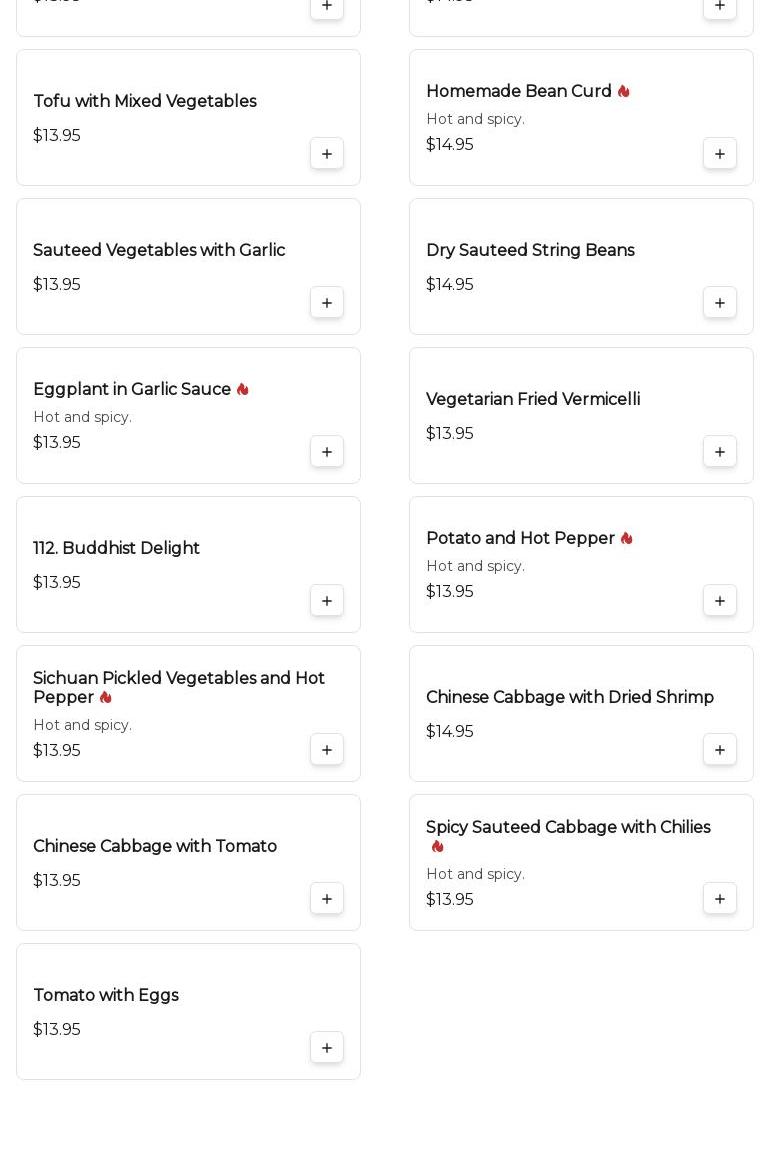Add Vegetarian Fried Vermicelli to cart
This screenshot has height=1171, width=770.
720,452
